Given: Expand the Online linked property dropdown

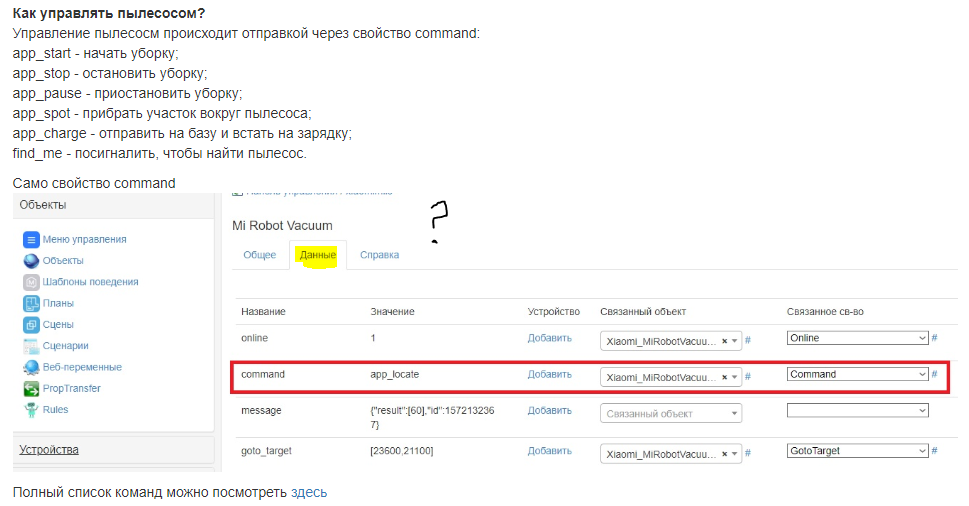Looking at the screenshot, I should point(857,338).
